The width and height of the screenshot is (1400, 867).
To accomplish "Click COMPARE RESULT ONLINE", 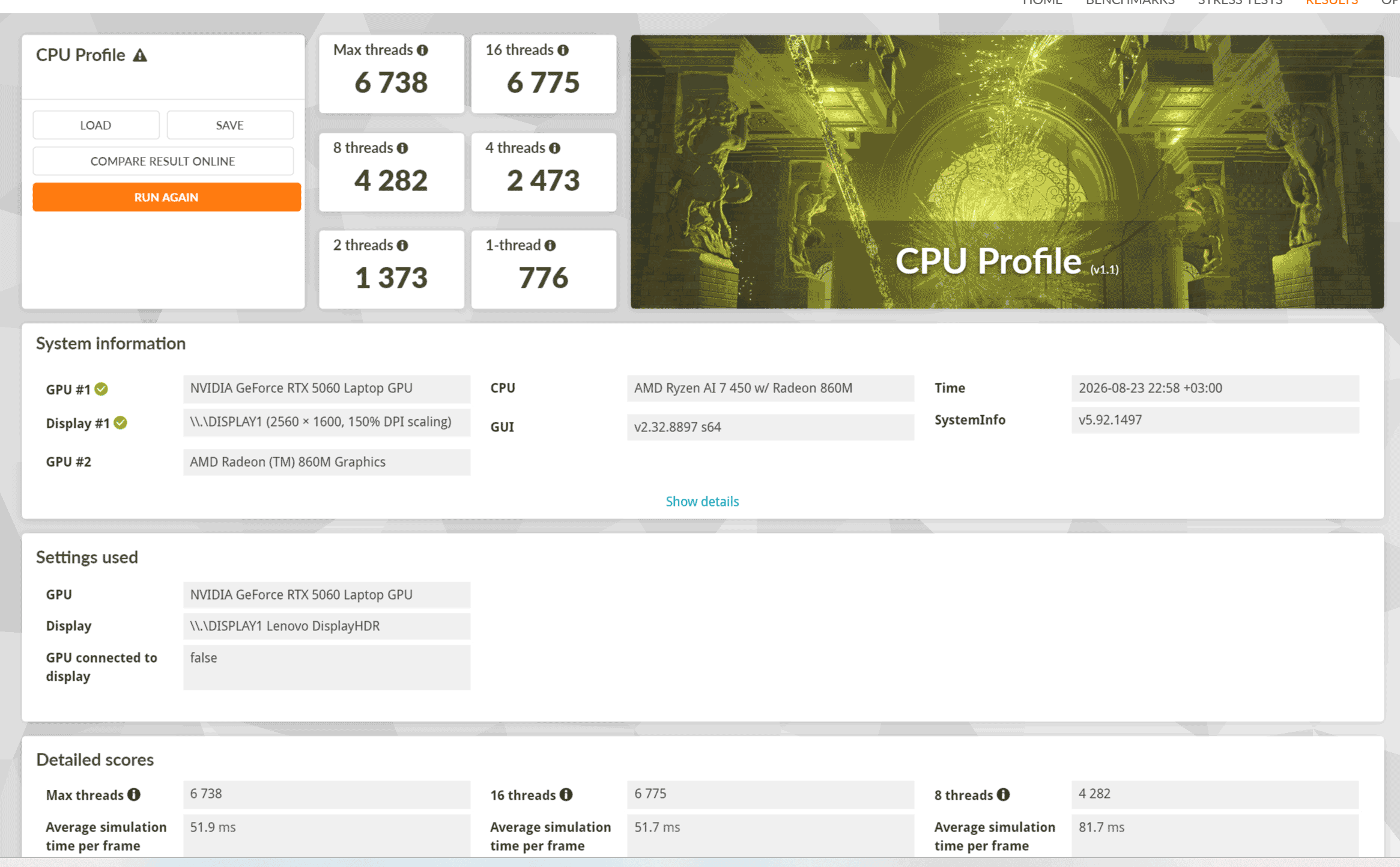I will pos(163,161).
